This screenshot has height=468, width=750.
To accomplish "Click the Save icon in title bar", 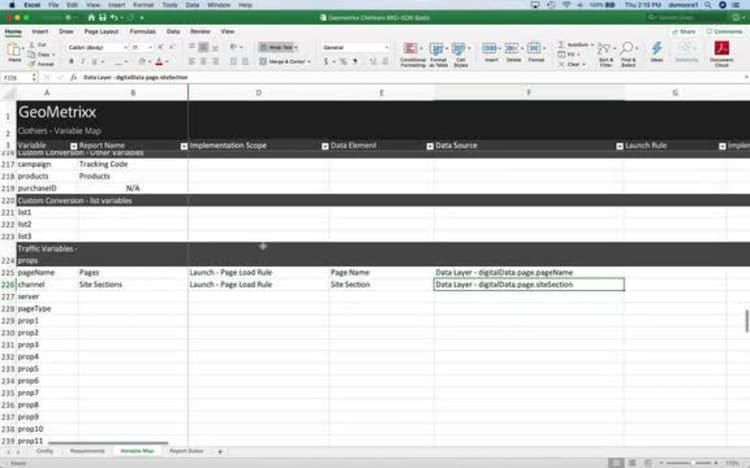I will 102,18.
